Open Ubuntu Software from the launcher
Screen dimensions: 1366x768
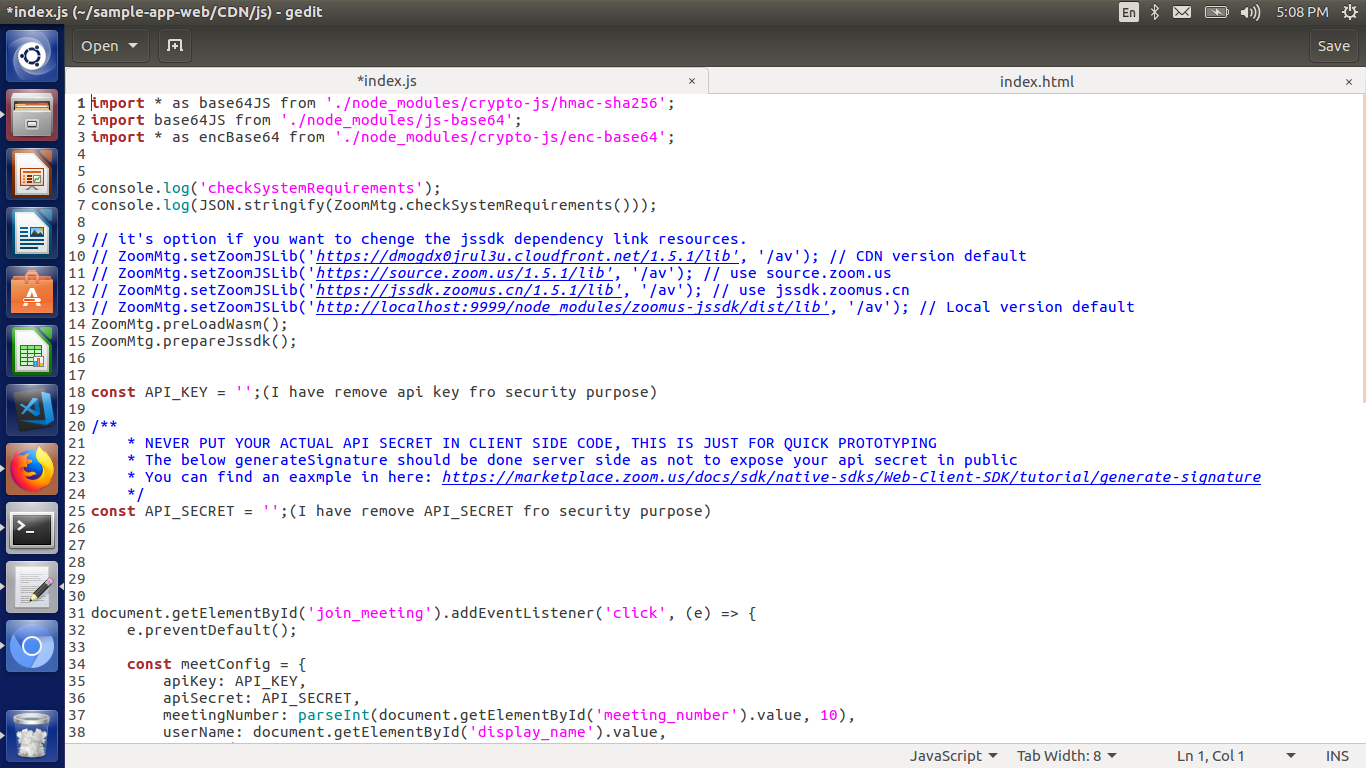tap(32, 292)
